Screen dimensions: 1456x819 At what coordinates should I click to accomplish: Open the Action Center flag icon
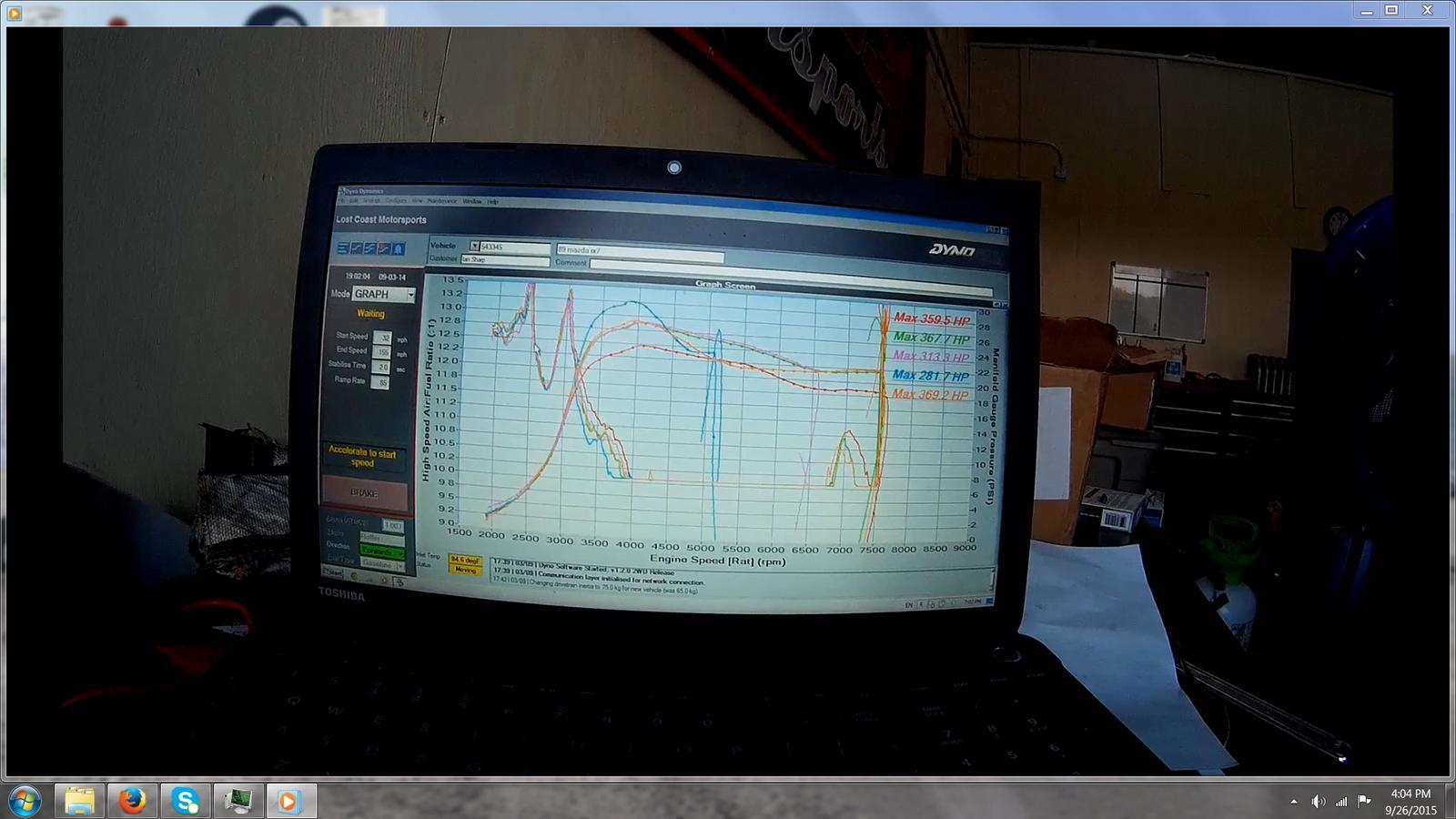1364,802
